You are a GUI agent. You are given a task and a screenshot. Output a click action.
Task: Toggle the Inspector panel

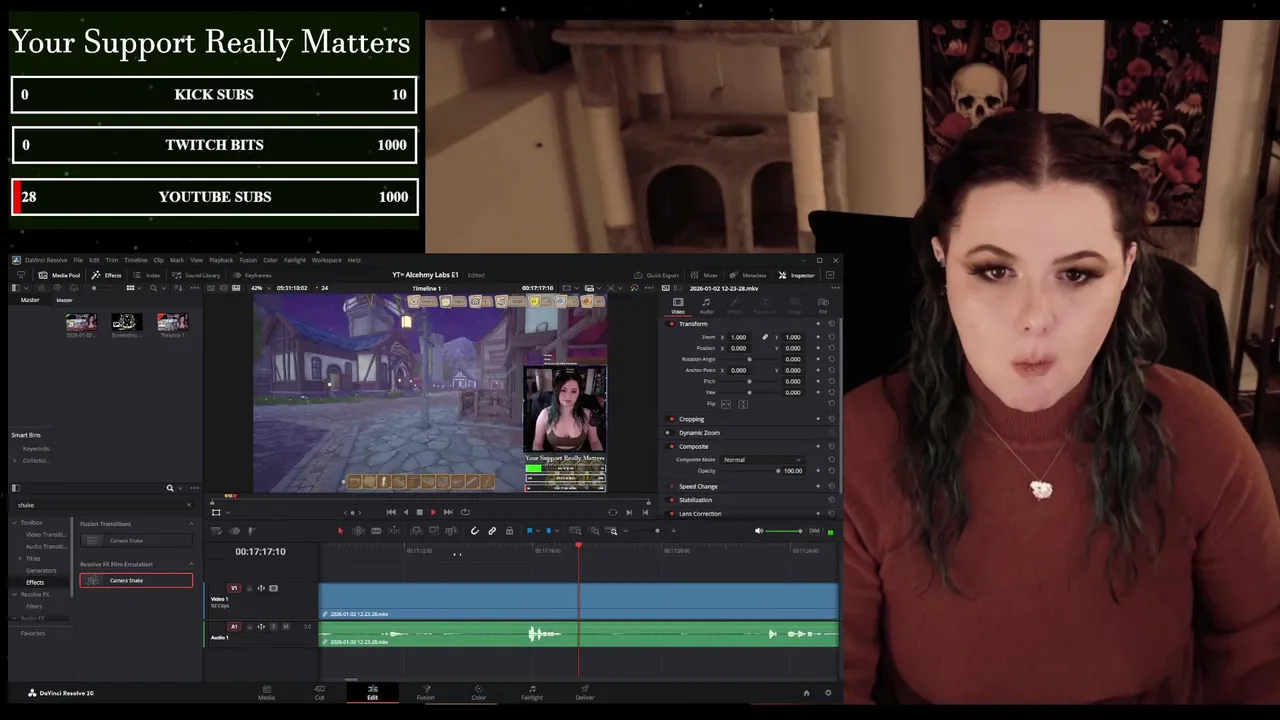click(x=797, y=275)
